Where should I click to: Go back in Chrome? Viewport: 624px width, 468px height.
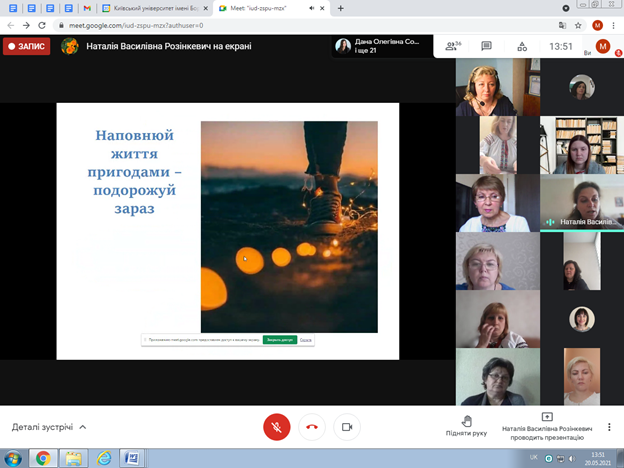click(x=11, y=25)
